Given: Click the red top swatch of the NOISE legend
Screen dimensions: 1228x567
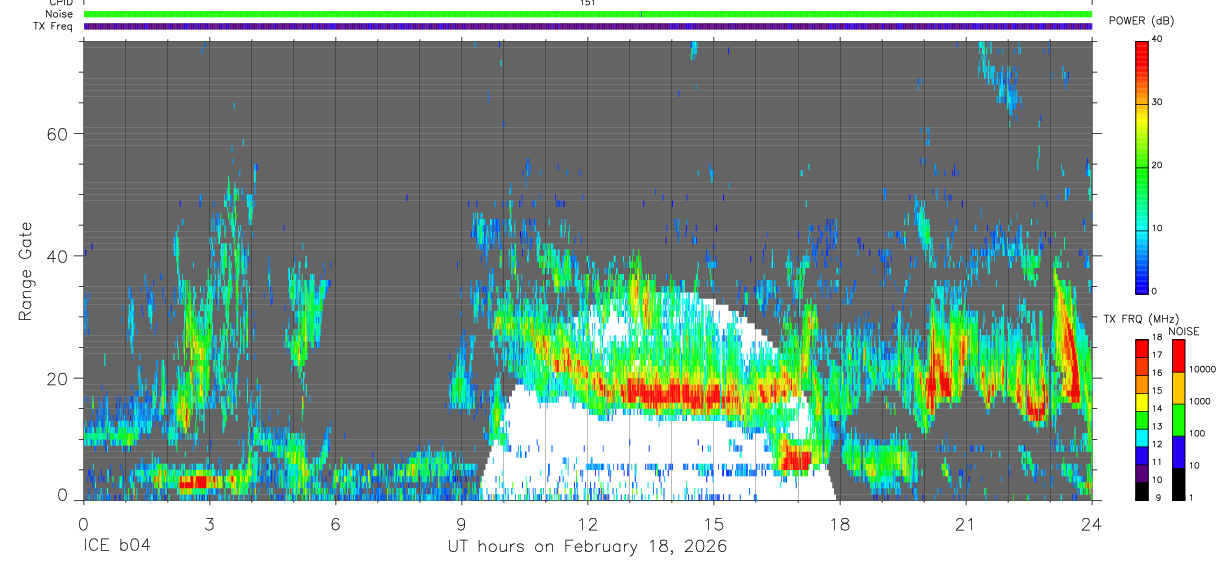Looking at the screenshot, I should click(1178, 356).
